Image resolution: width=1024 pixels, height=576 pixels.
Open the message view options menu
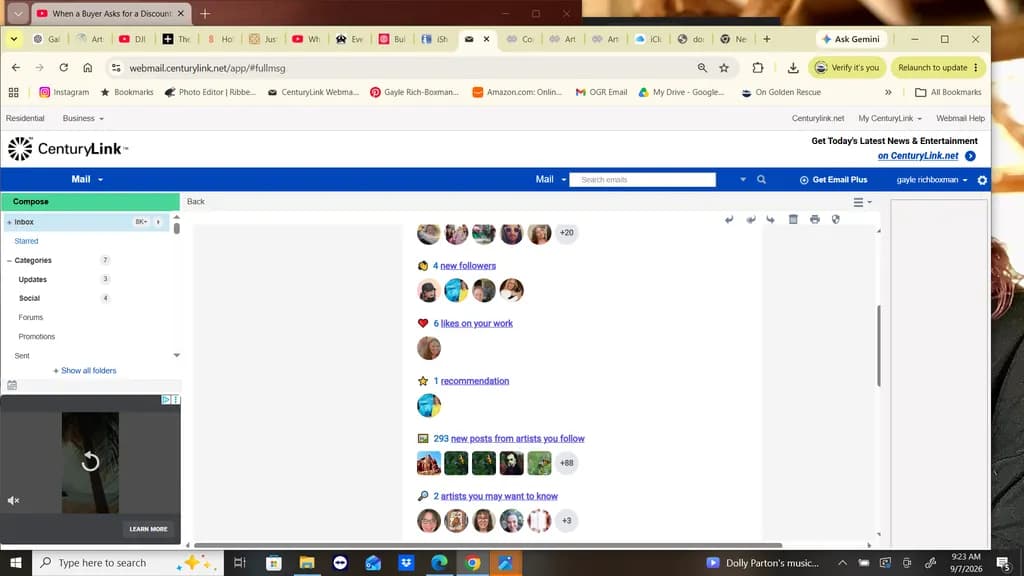862,202
